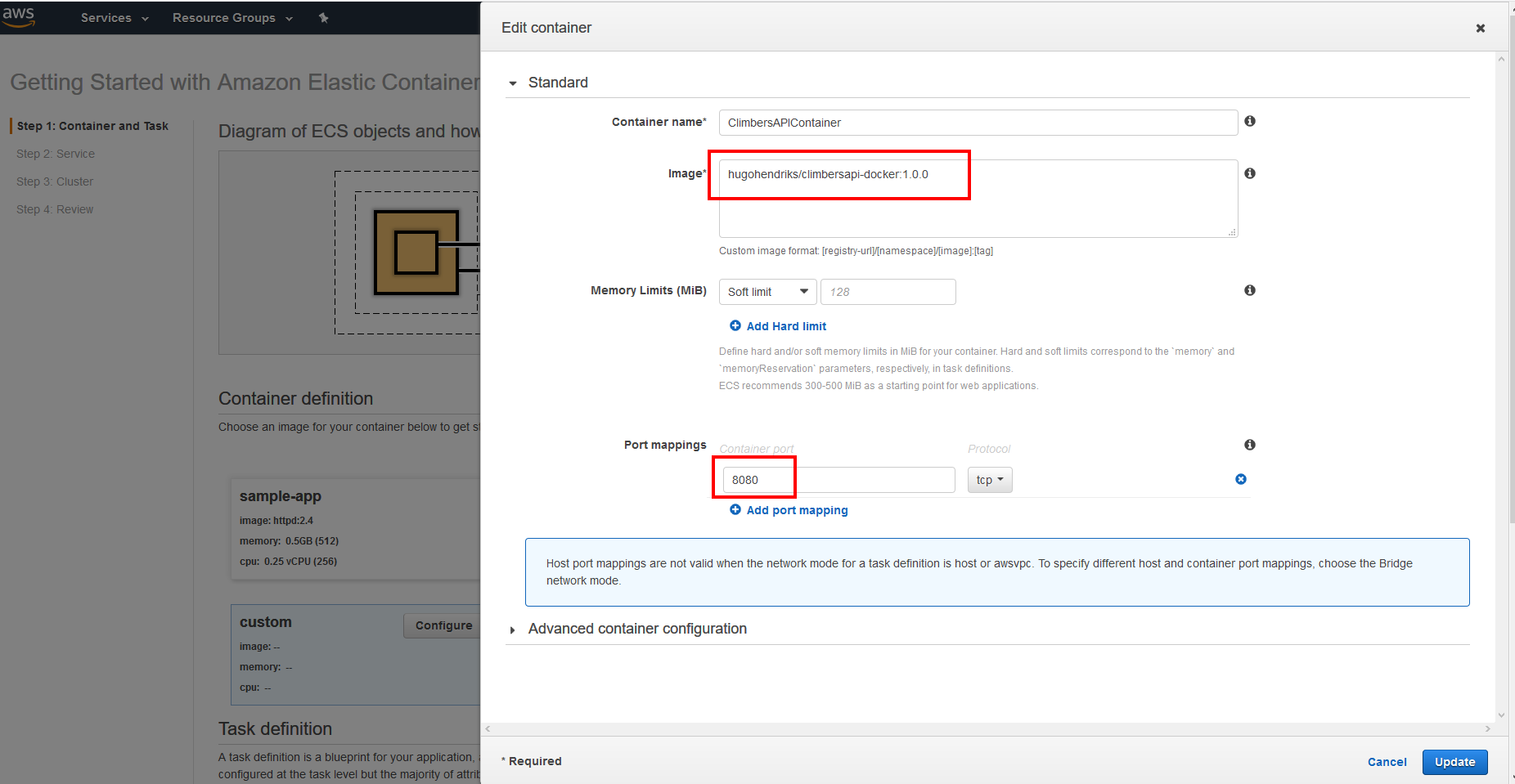Click the pin shortcuts icon in top bar
Viewport: 1515px width, 784px height.
[x=323, y=18]
